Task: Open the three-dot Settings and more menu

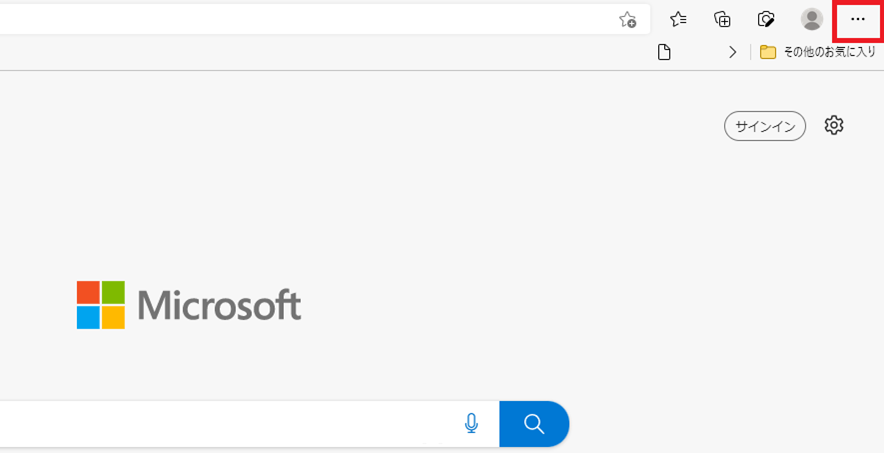Action: coord(858,19)
